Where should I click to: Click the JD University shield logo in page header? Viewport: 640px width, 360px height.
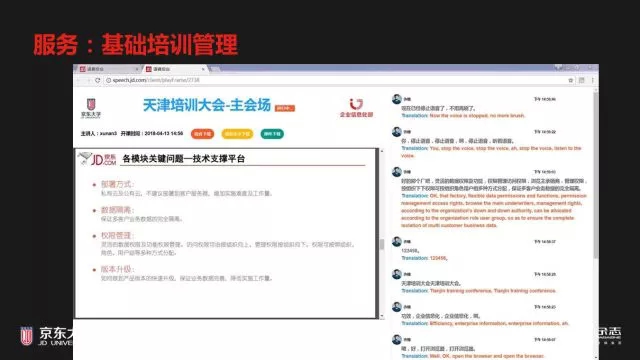91,104
